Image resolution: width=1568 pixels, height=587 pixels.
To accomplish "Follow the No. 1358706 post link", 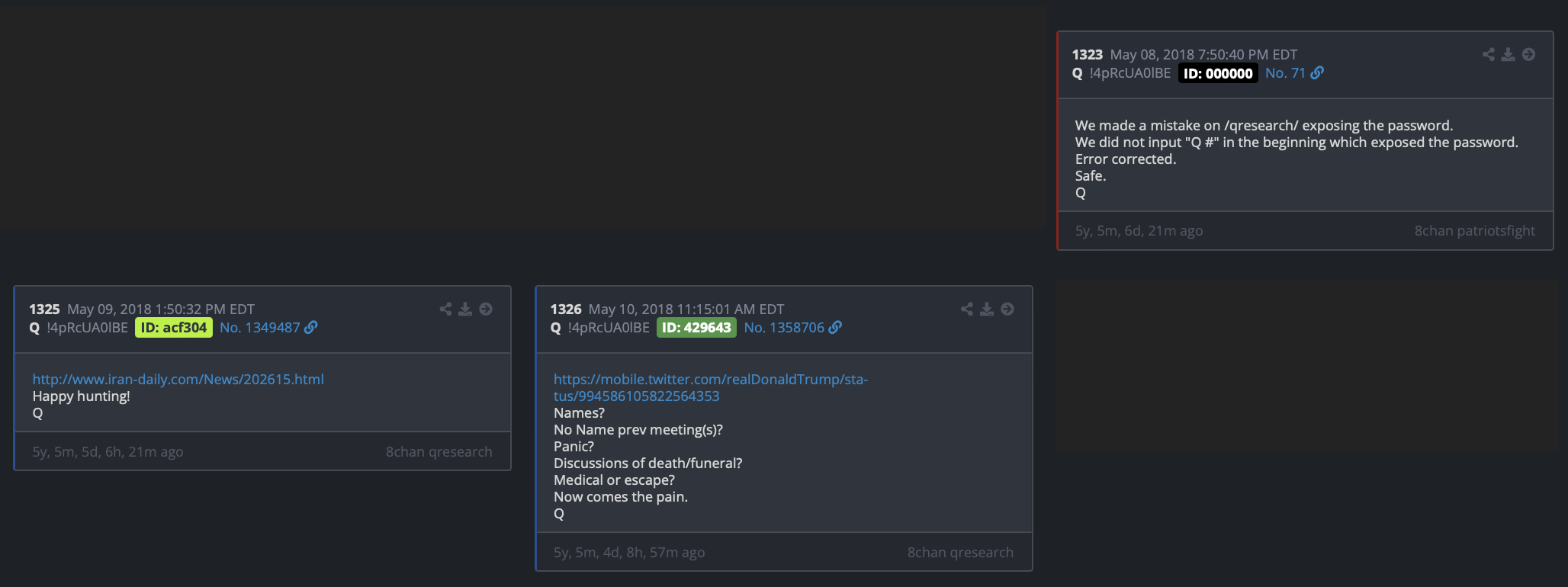I will 784,328.
